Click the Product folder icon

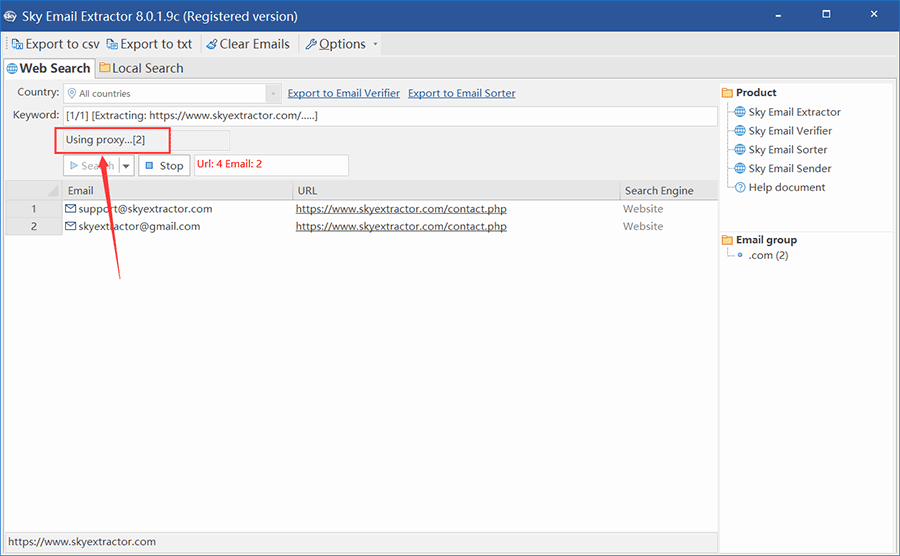[727, 92]
